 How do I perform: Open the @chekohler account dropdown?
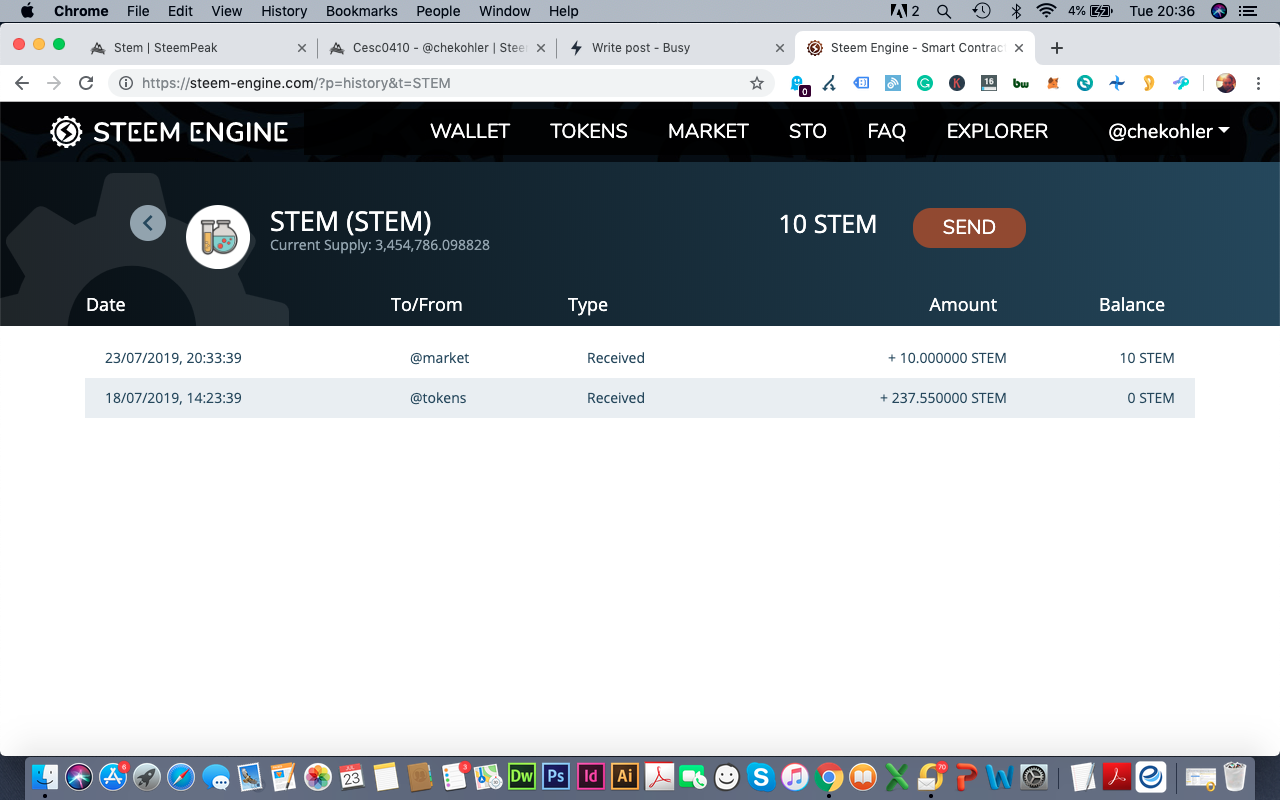pyautogui.click(x=1169, y=132)
